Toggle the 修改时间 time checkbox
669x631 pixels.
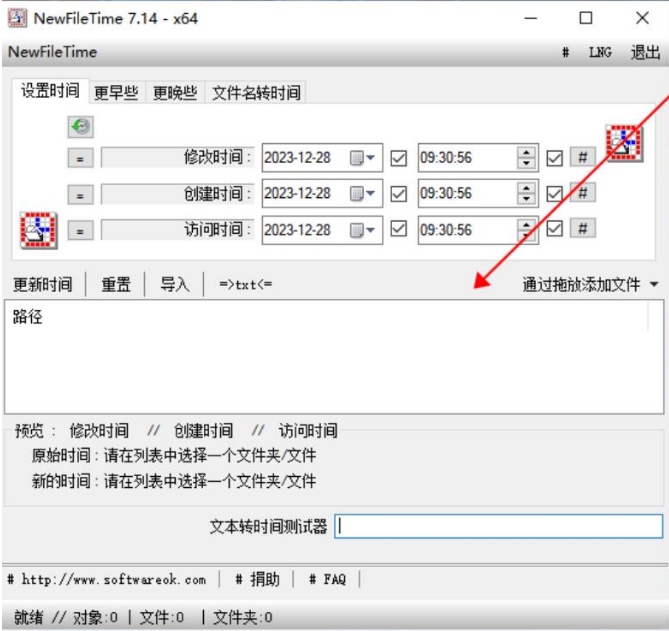(x=555, y=158)
